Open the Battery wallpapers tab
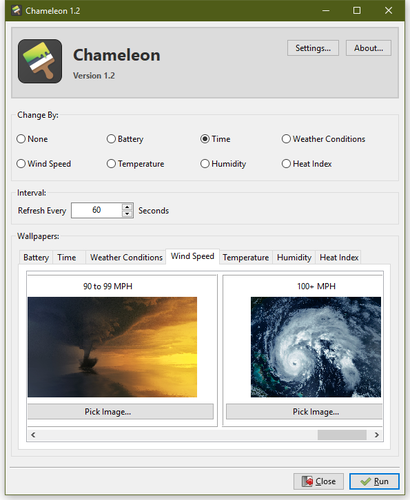Screen dimensions: 410x500 36,257
